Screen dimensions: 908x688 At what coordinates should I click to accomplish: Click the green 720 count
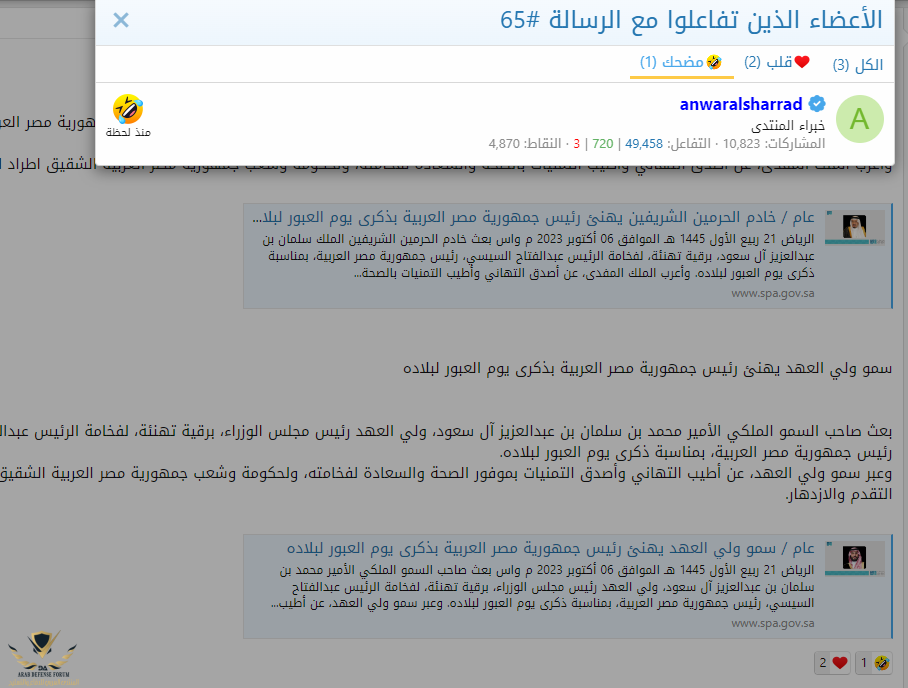pyautogui.click(x=602, y=144)
